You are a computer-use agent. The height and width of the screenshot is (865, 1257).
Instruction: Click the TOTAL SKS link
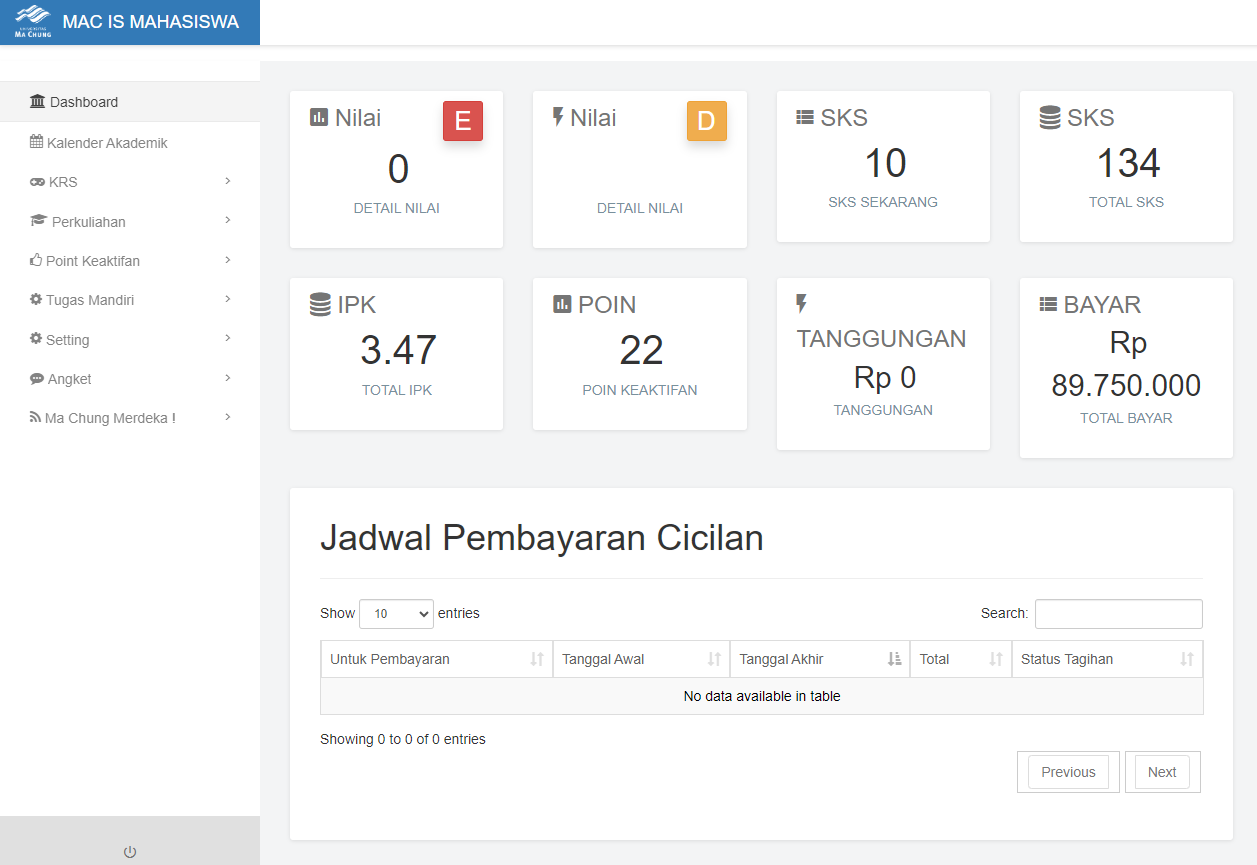(1126, 202)
